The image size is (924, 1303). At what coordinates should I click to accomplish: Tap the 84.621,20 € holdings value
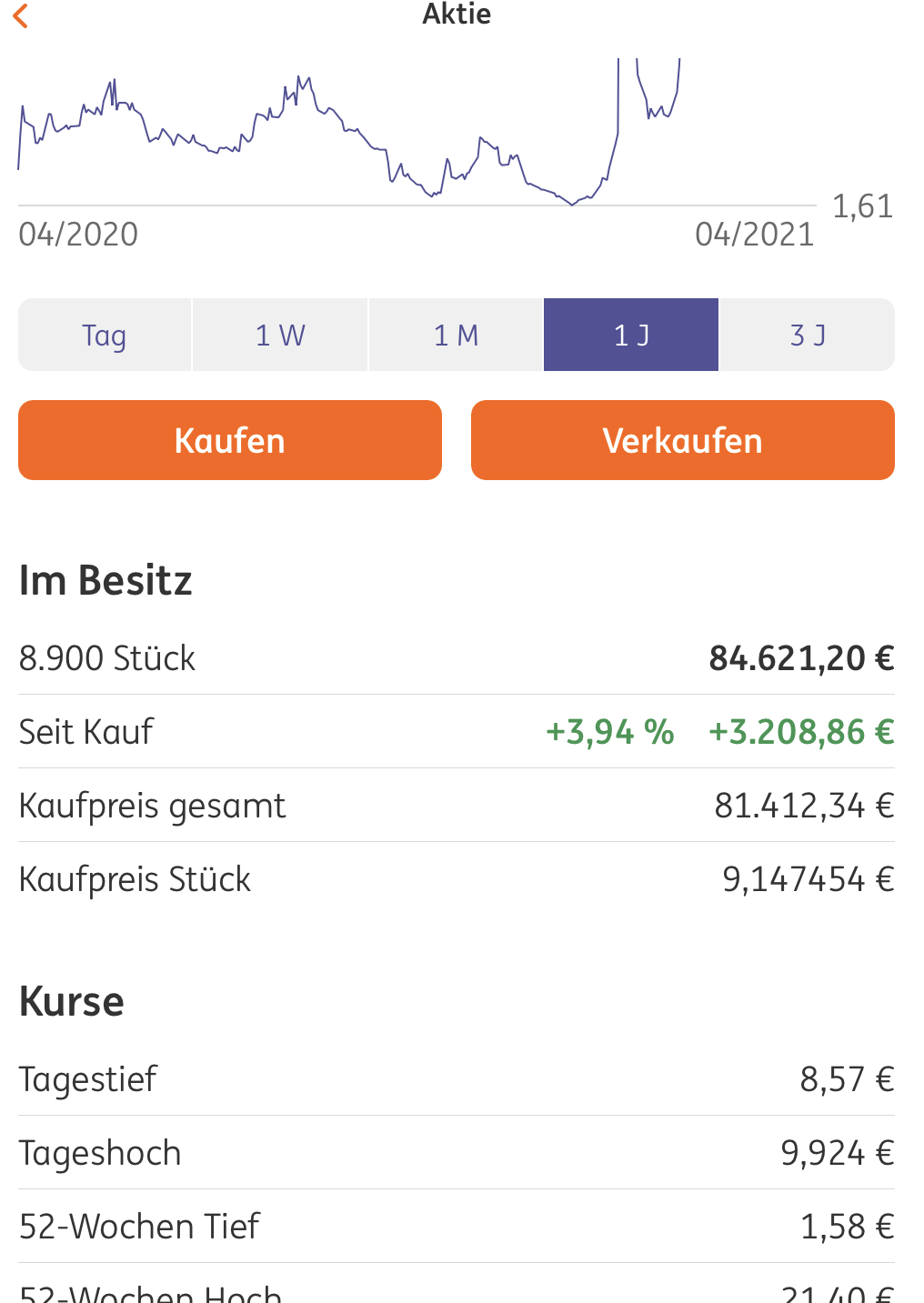click(801, 658)
